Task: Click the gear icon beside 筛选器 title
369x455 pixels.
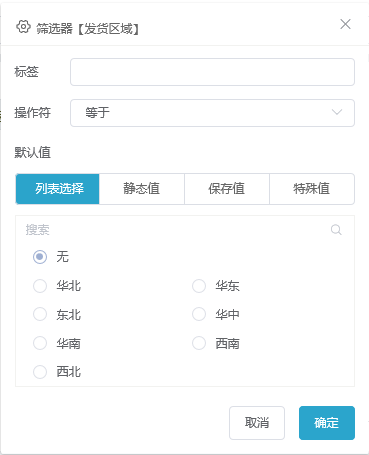Action: (x=23, y=27)
